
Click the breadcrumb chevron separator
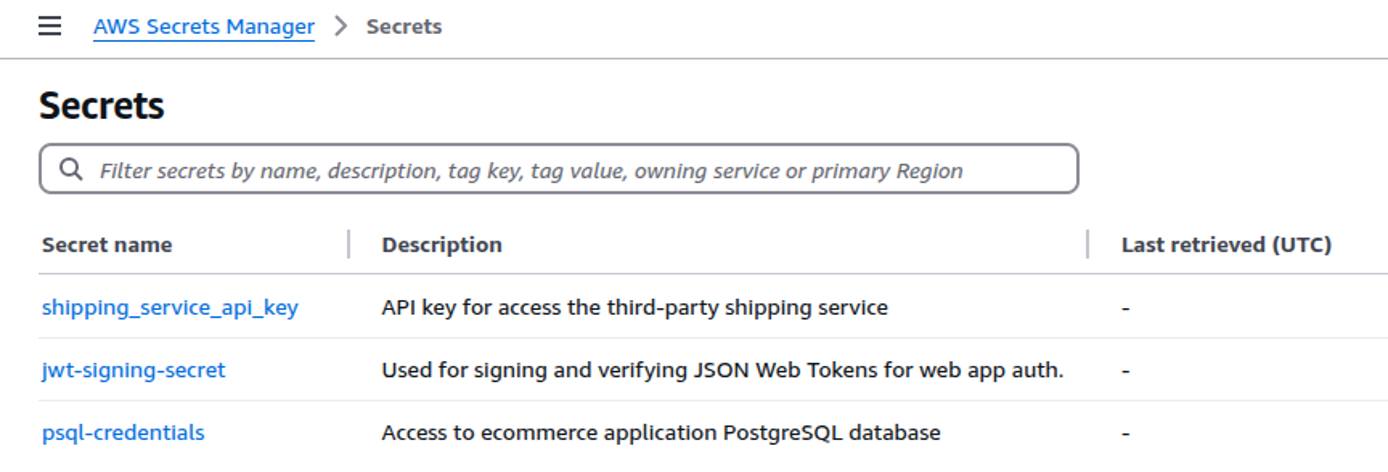[341, 27]
